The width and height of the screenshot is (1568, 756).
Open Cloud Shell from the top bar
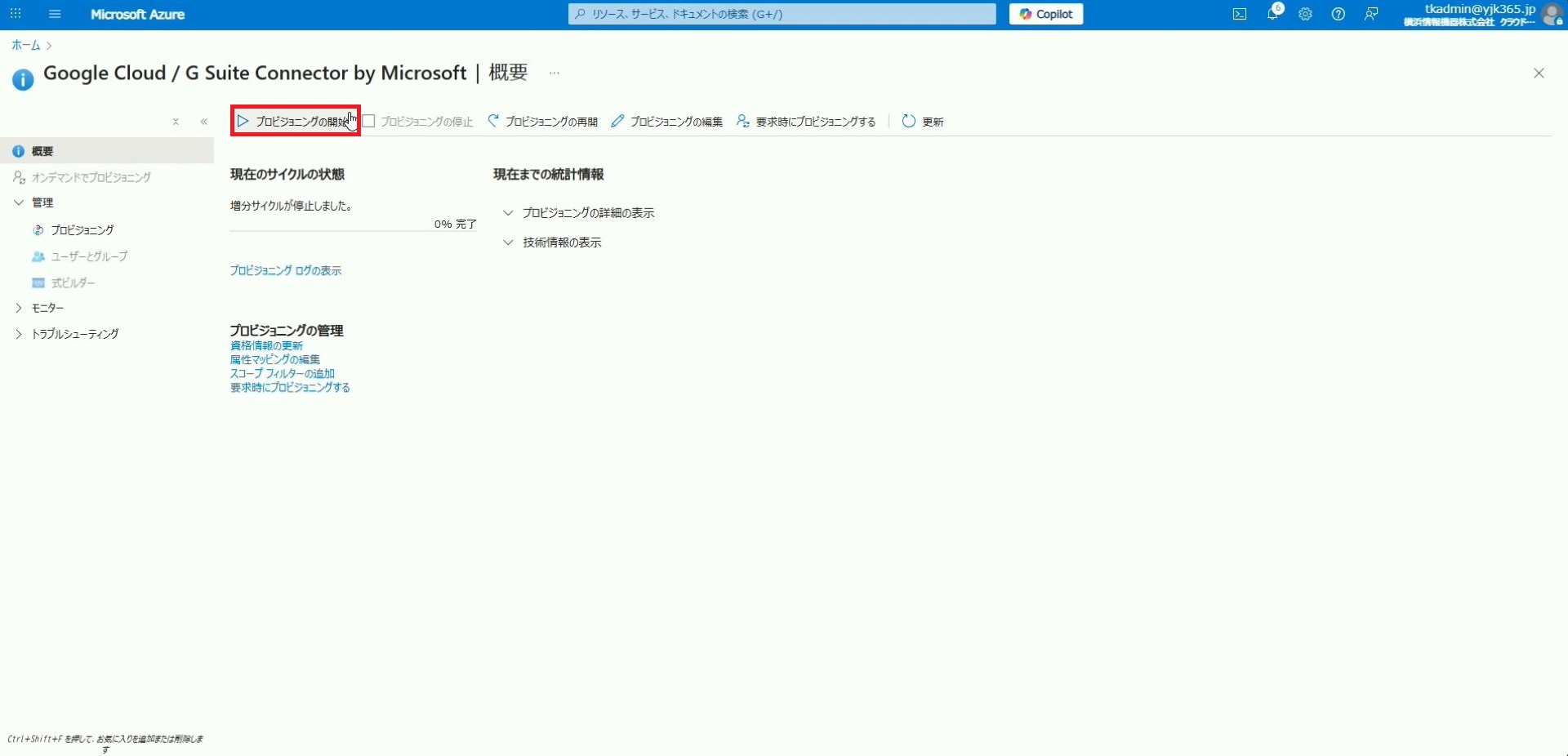coord(1239,14)
